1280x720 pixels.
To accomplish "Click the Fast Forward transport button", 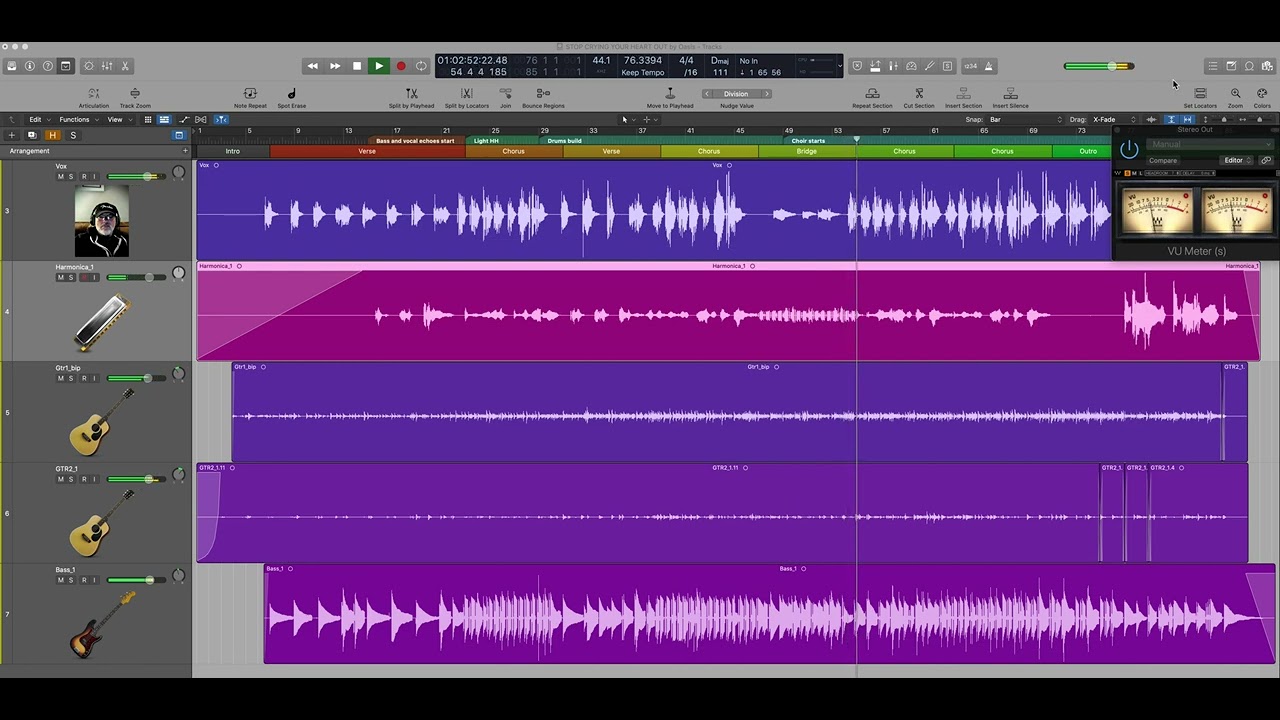I will click(335, 66).
